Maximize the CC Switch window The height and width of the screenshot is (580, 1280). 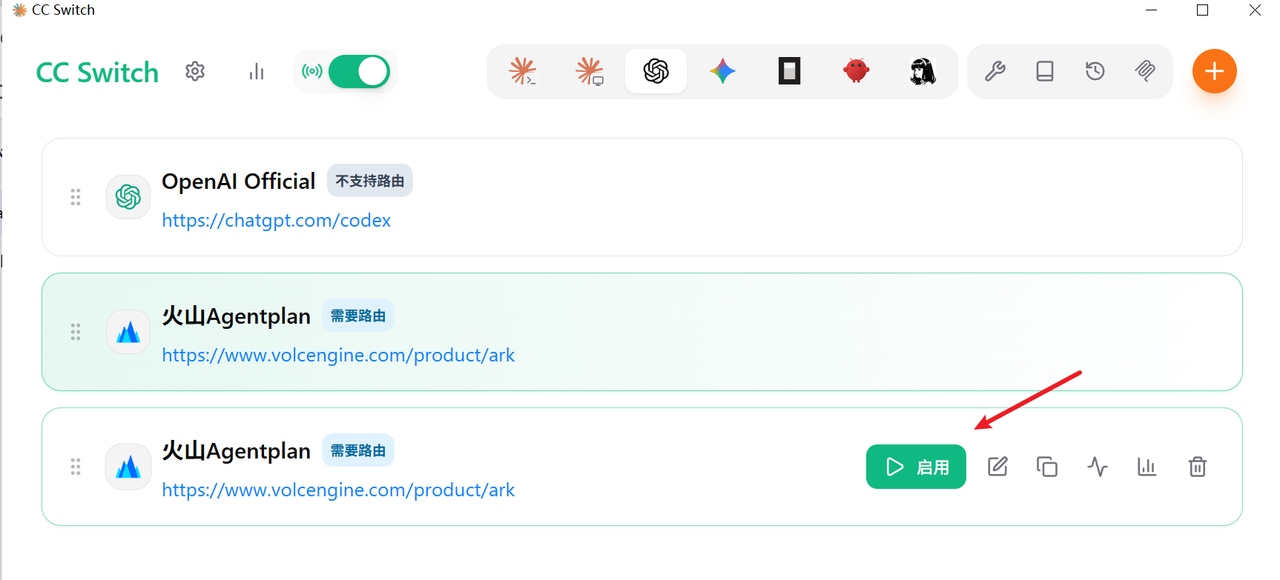[x=1203, y=10]
